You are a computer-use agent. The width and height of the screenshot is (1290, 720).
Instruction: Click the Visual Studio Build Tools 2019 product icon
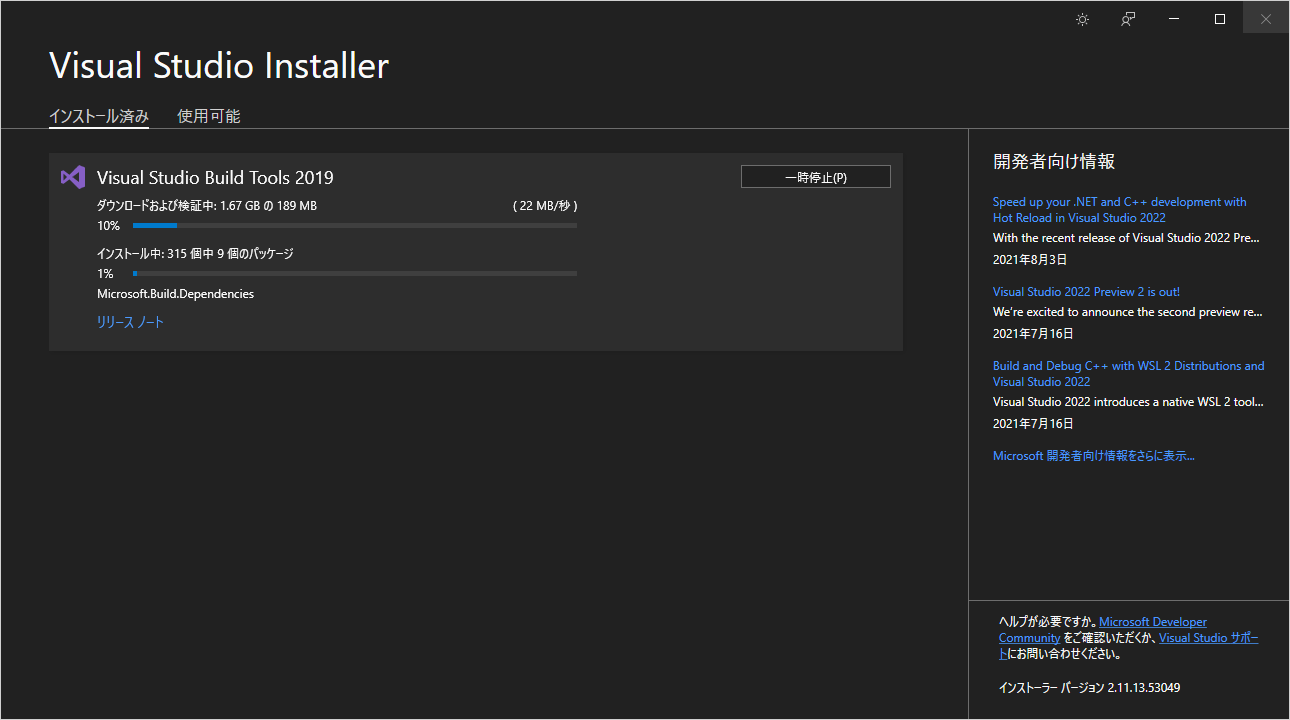tap(71, 177)
